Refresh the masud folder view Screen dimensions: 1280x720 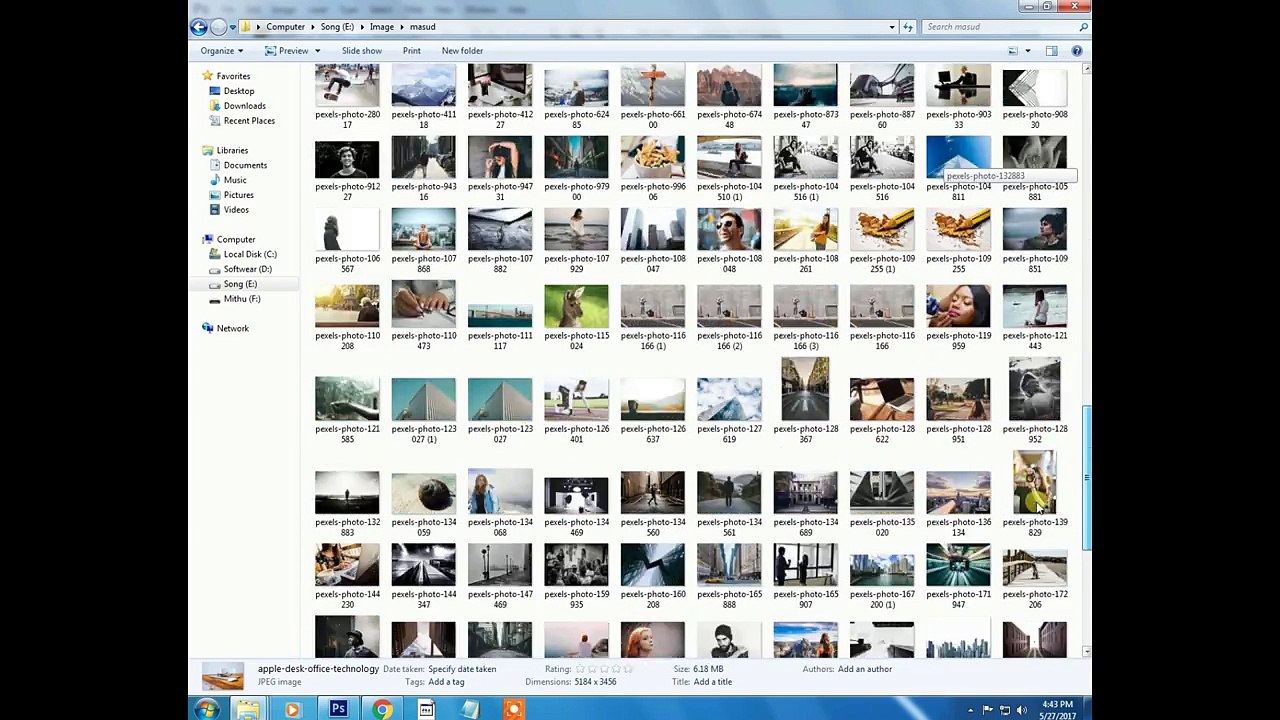tap(908, 27)
